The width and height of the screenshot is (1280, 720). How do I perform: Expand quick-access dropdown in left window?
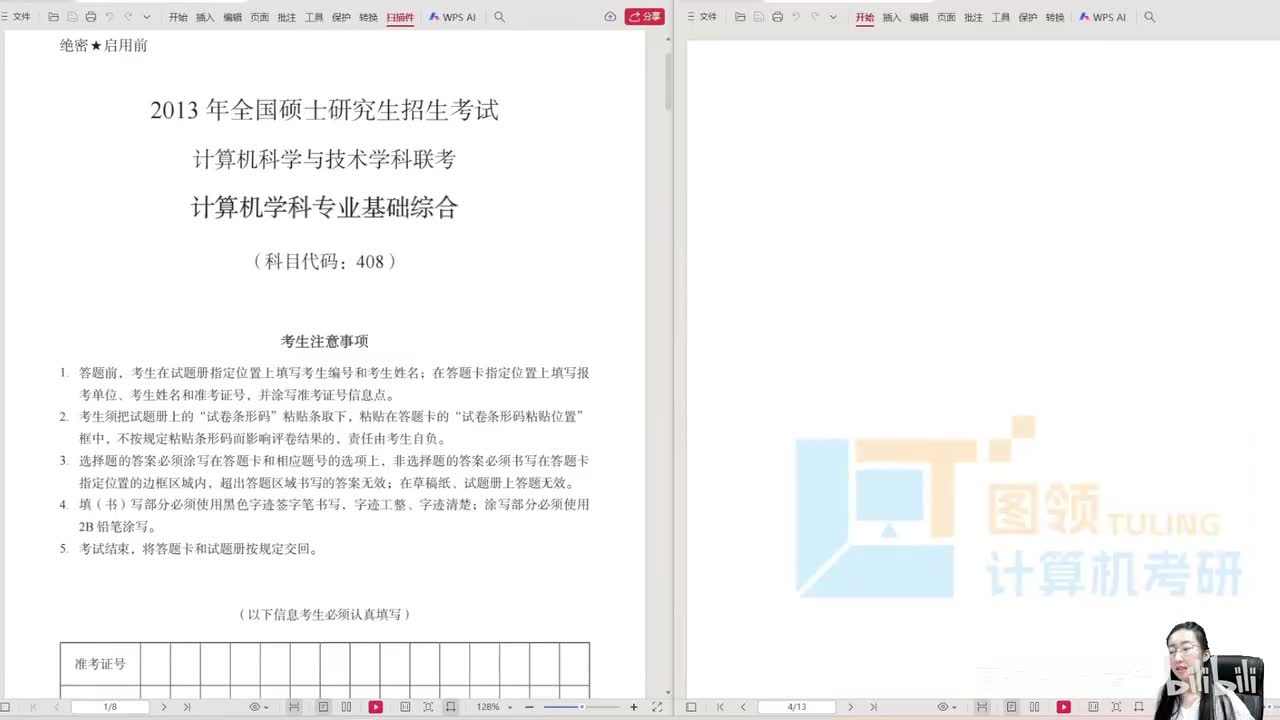point(146,17)
